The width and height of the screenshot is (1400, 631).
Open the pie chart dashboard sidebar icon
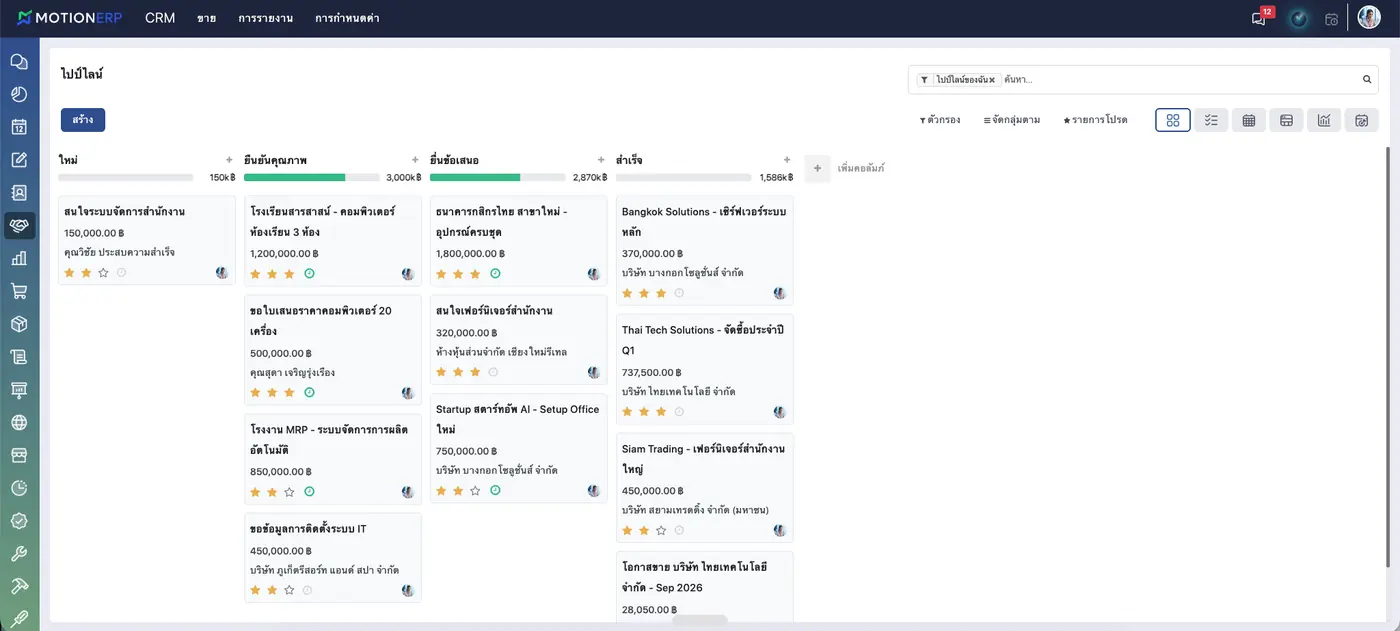pos(19,94)
